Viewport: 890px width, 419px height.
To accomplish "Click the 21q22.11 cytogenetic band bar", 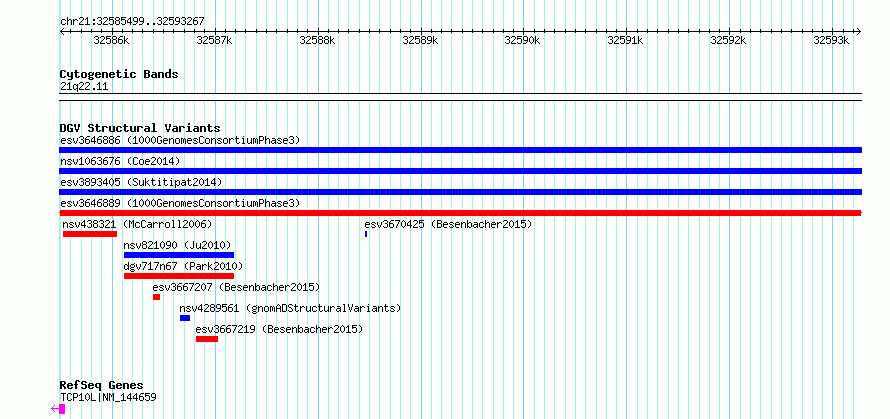I will coord(460,97).
